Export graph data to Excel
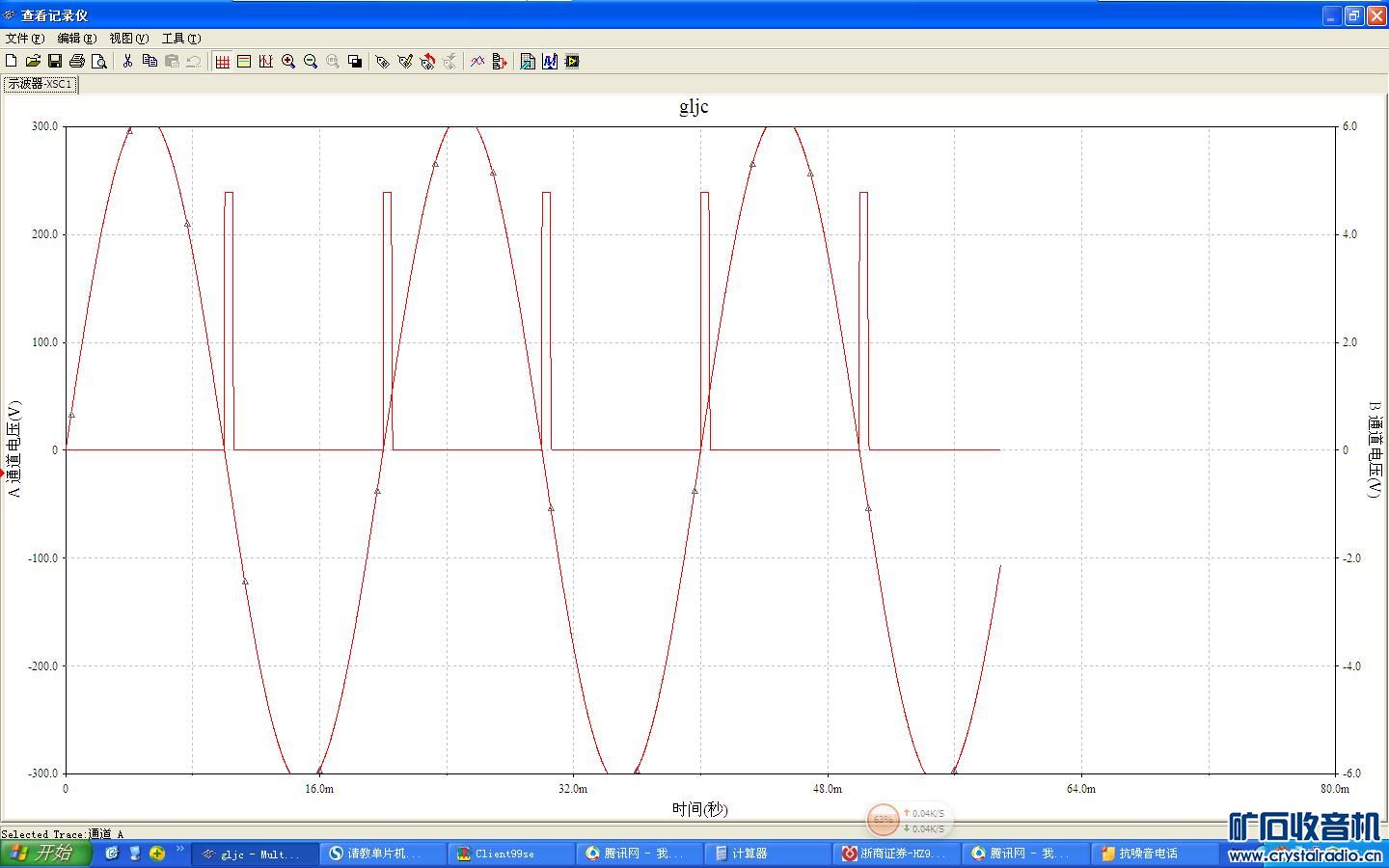This screenshot has height=868, width=1389. (528, 61)
